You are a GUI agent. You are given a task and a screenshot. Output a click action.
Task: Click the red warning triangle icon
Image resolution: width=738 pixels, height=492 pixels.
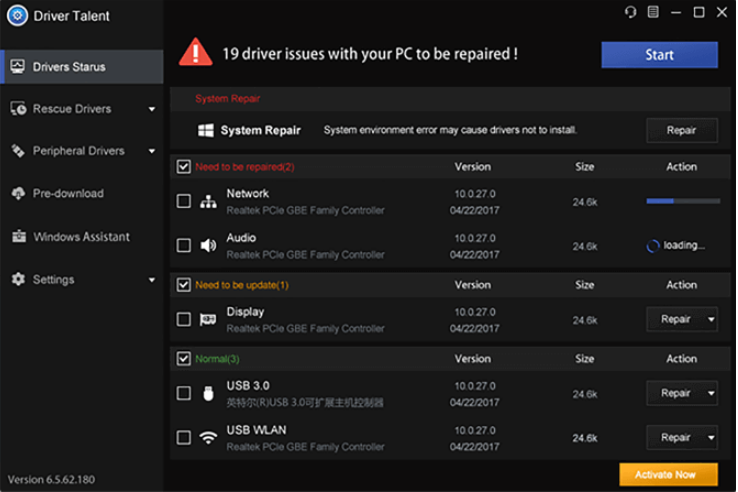coord(195,52)
